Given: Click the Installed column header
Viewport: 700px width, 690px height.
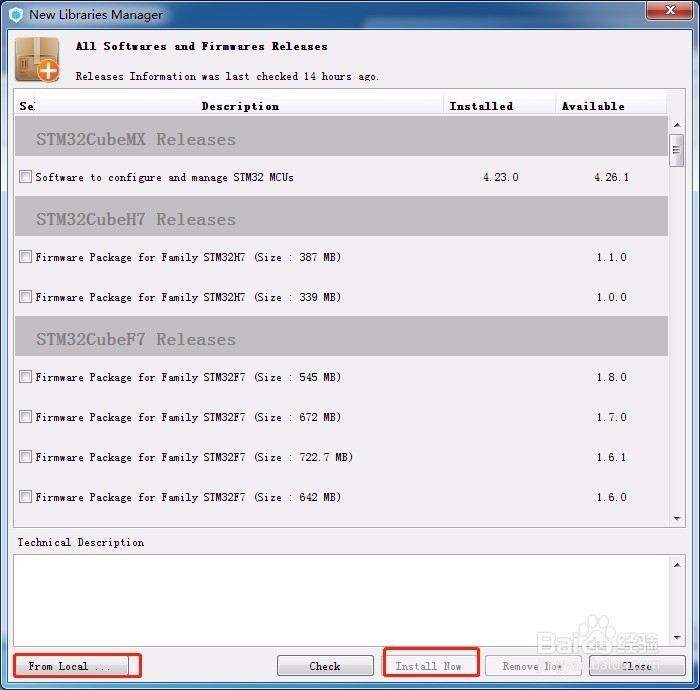Looking at the screenshot, I should click(x=500, y=106).
